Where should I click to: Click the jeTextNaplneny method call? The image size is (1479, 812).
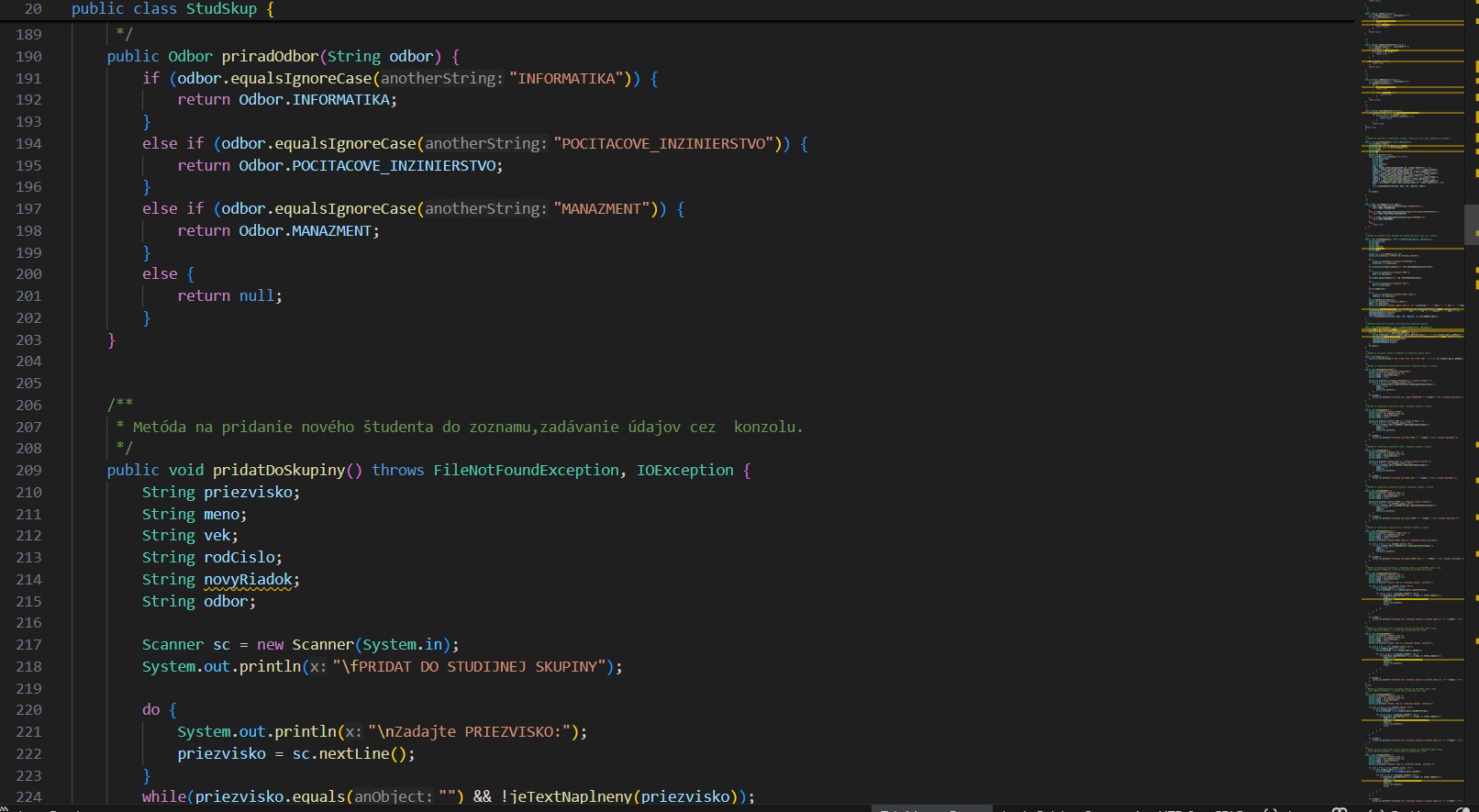(569, 796)
